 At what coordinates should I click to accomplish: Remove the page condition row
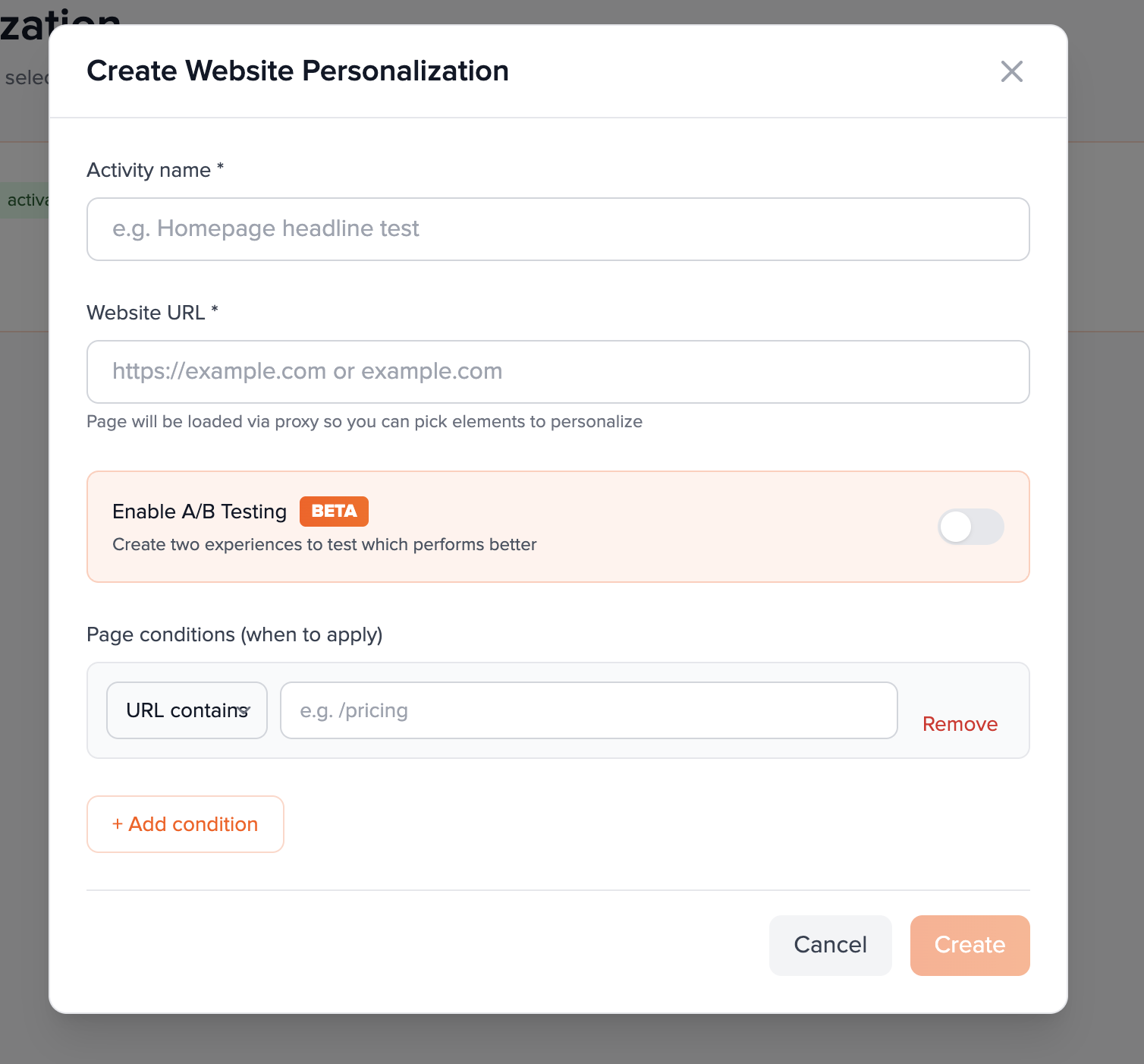[x=960, y=724]
